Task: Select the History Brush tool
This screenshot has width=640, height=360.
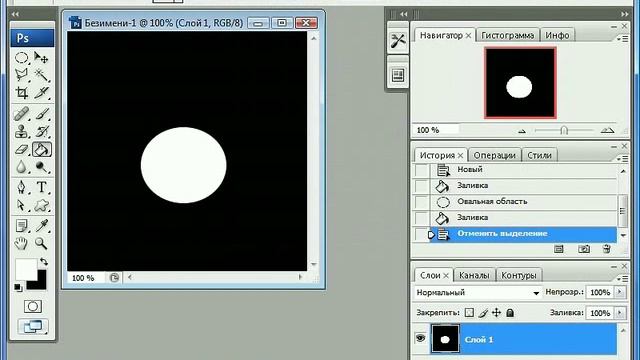Action: tap(41, 131)
